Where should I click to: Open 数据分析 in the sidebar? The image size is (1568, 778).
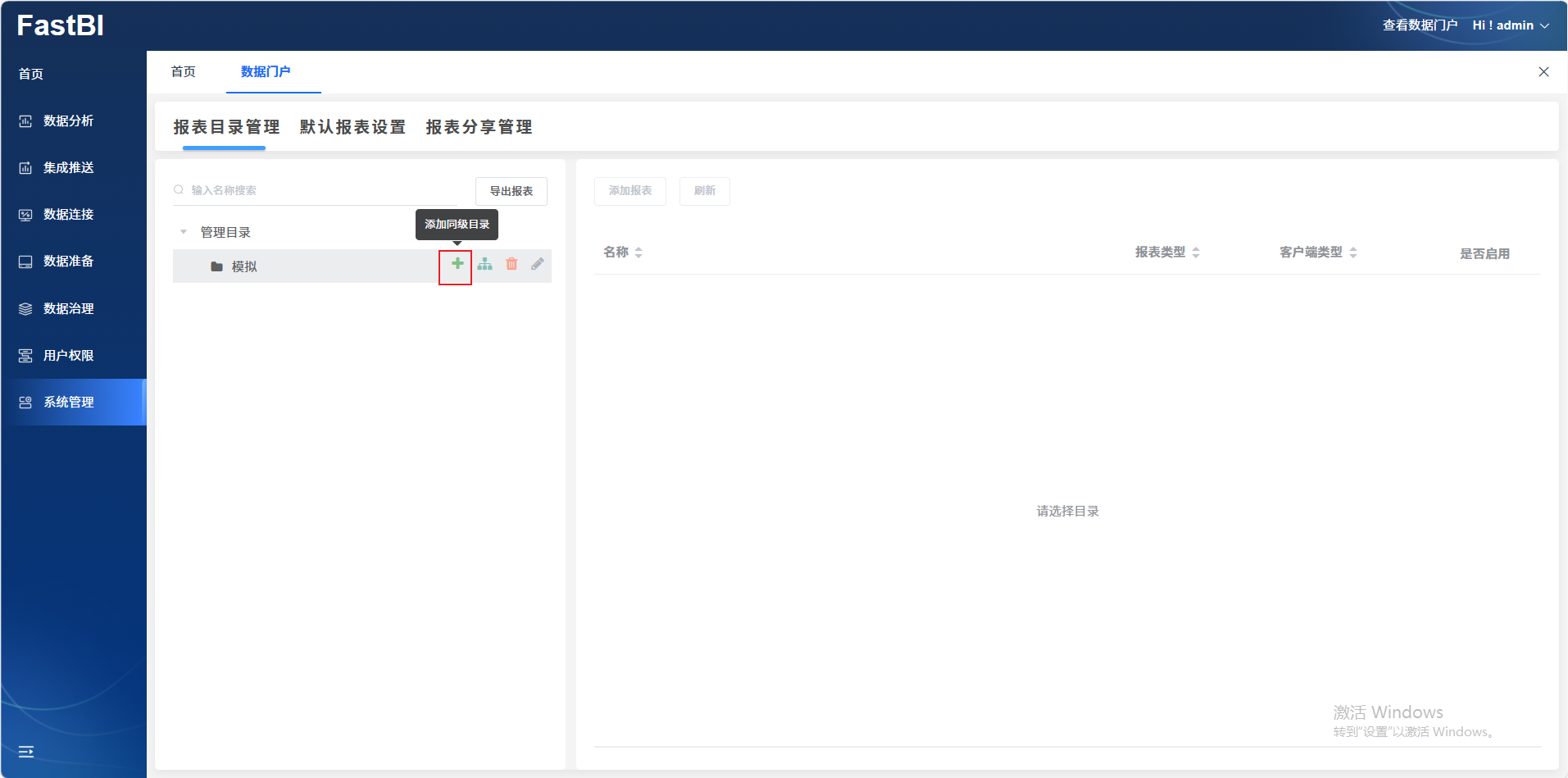tap(69, 121)
